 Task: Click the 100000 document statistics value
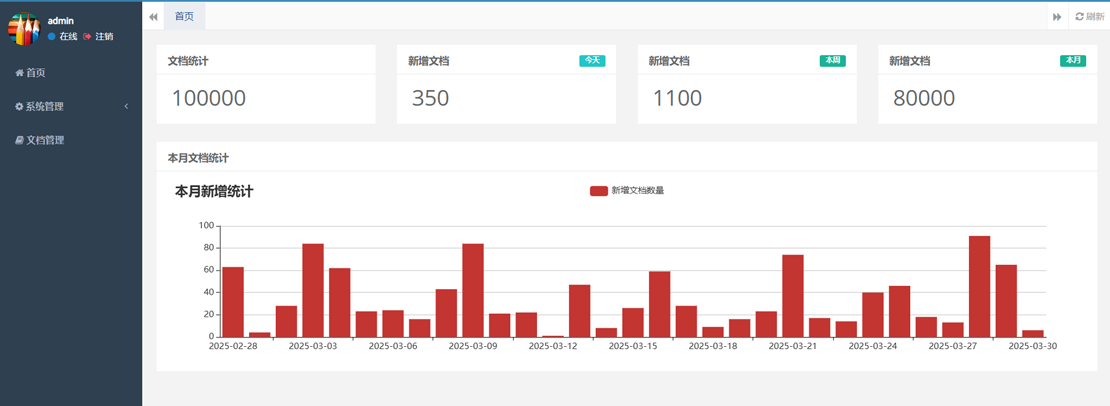[x=209, y=98]
